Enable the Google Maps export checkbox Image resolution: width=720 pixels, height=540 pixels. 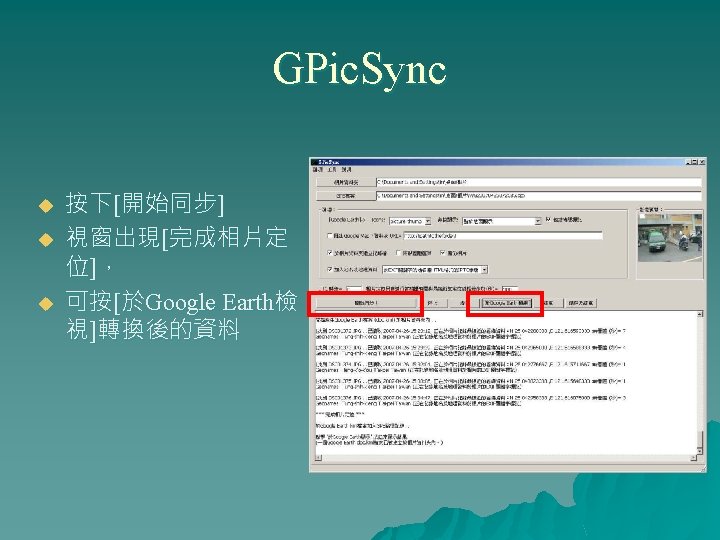coord(330,236)
